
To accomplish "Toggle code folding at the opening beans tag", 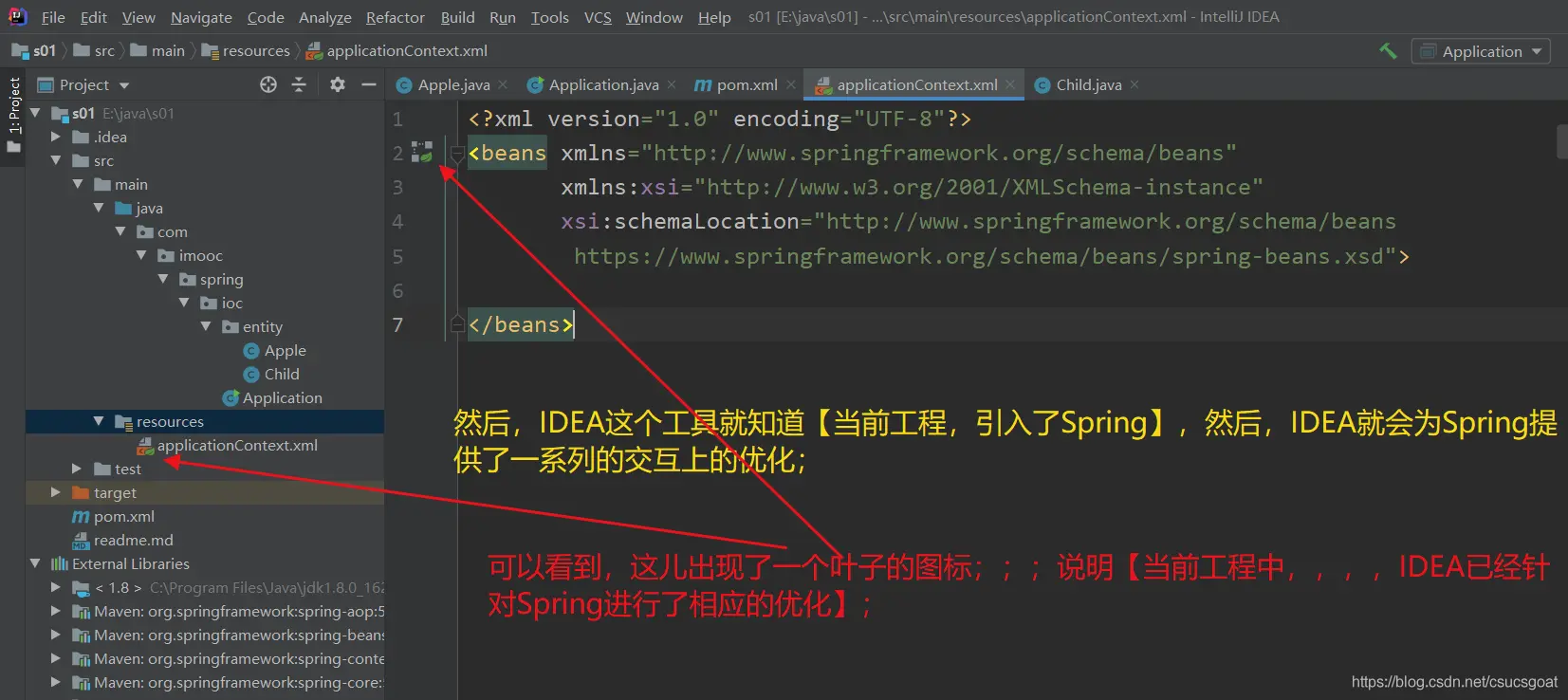I will pyautogui.click(x=457, y=153).
